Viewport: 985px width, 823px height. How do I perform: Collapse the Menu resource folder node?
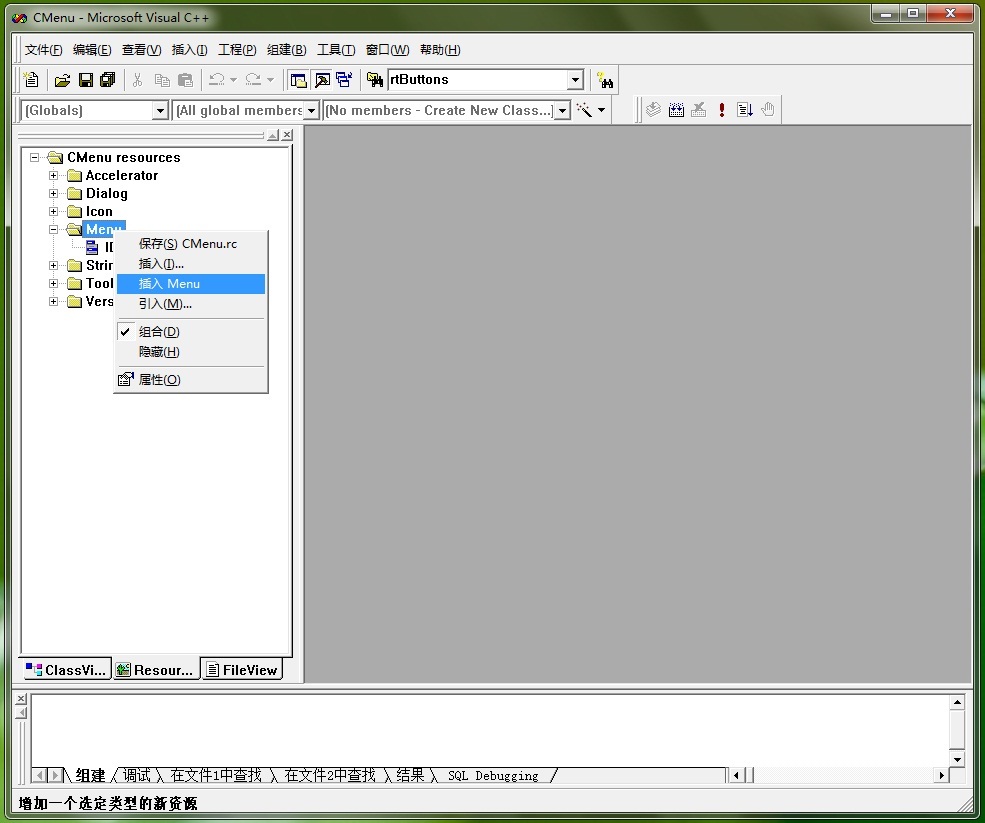pyautogui.click(x=53, y=229)
